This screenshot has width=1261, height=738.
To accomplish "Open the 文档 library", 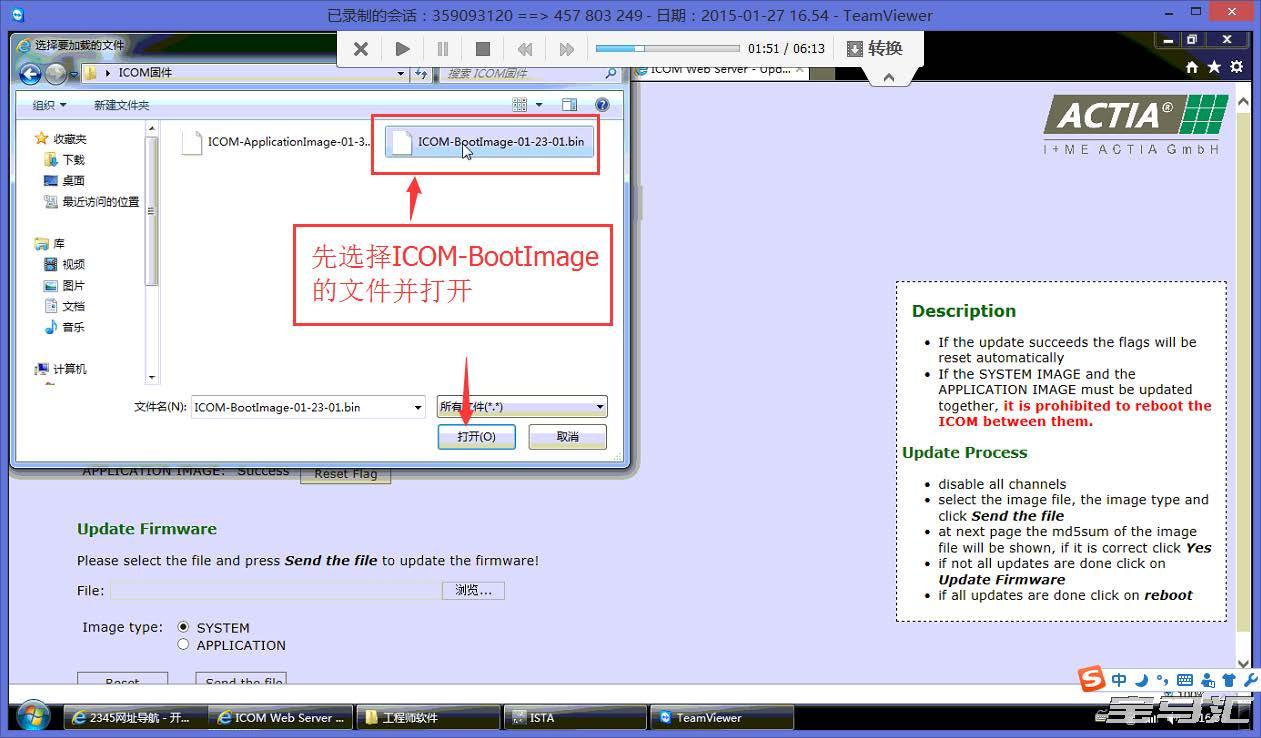I will pyautogui.click(x=64, y=306).
